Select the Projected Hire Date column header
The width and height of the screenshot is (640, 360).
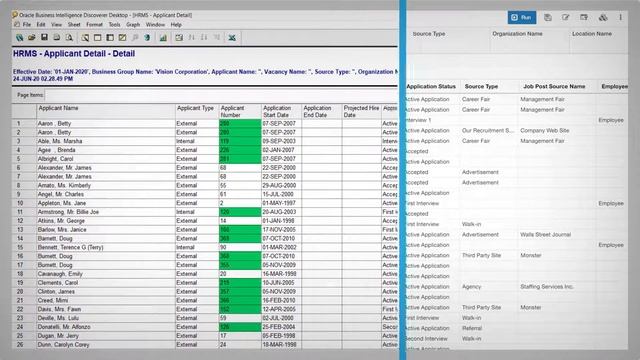coord(361,111)
